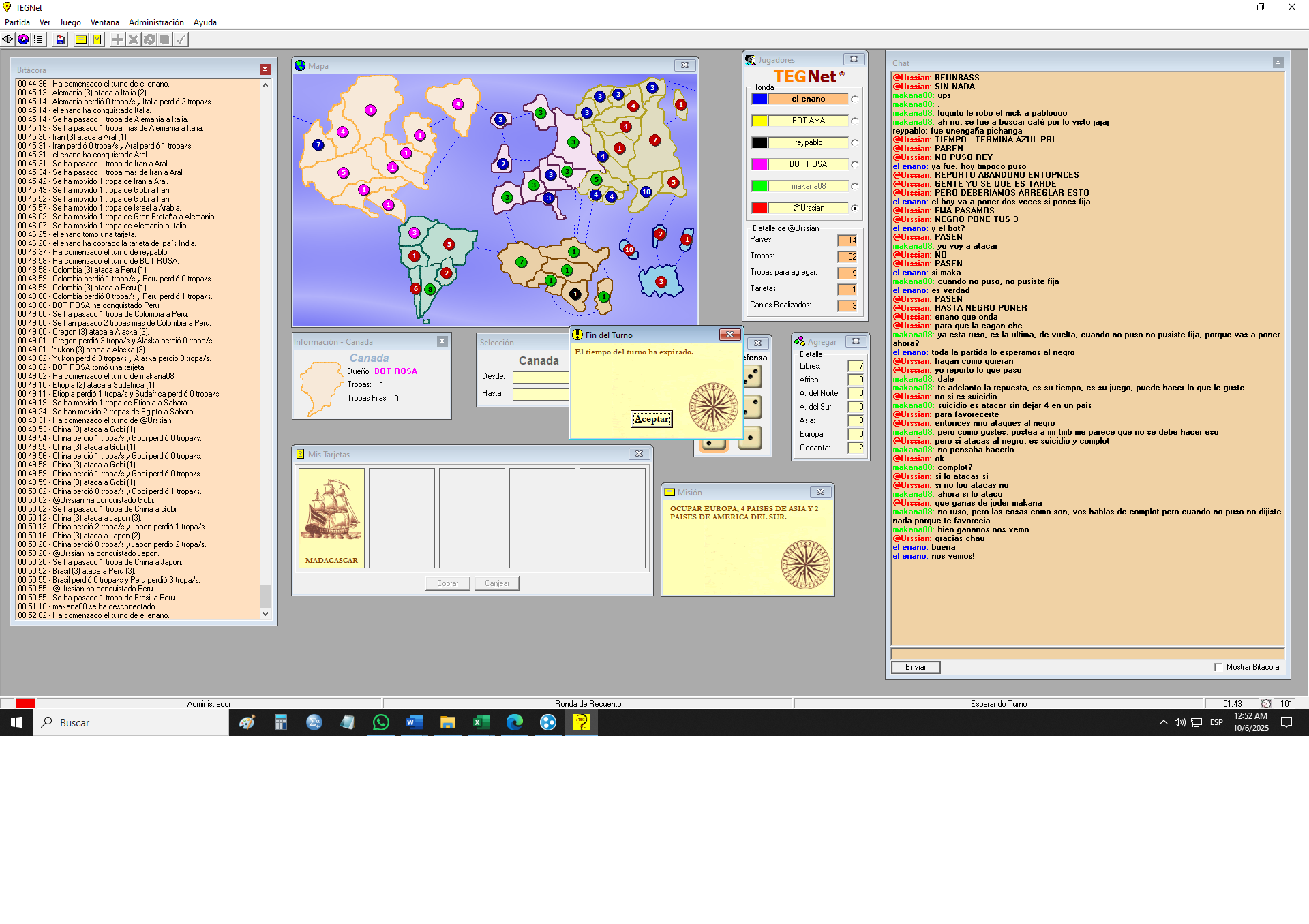Enable the Mostrar Bitácora checkbox

click(x=1218, y=667)
